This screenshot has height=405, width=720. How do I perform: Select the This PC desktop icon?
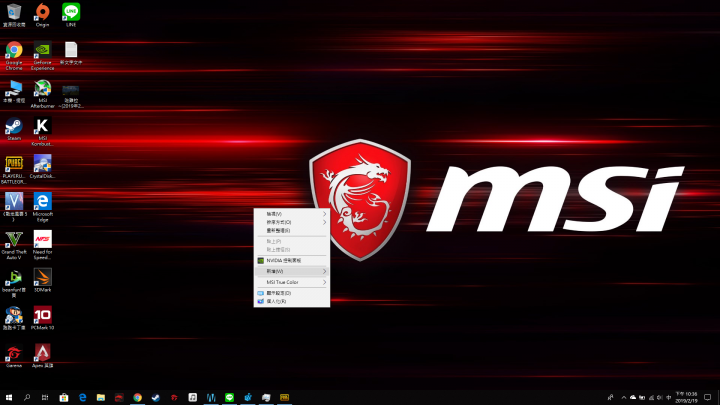point(14,91)
